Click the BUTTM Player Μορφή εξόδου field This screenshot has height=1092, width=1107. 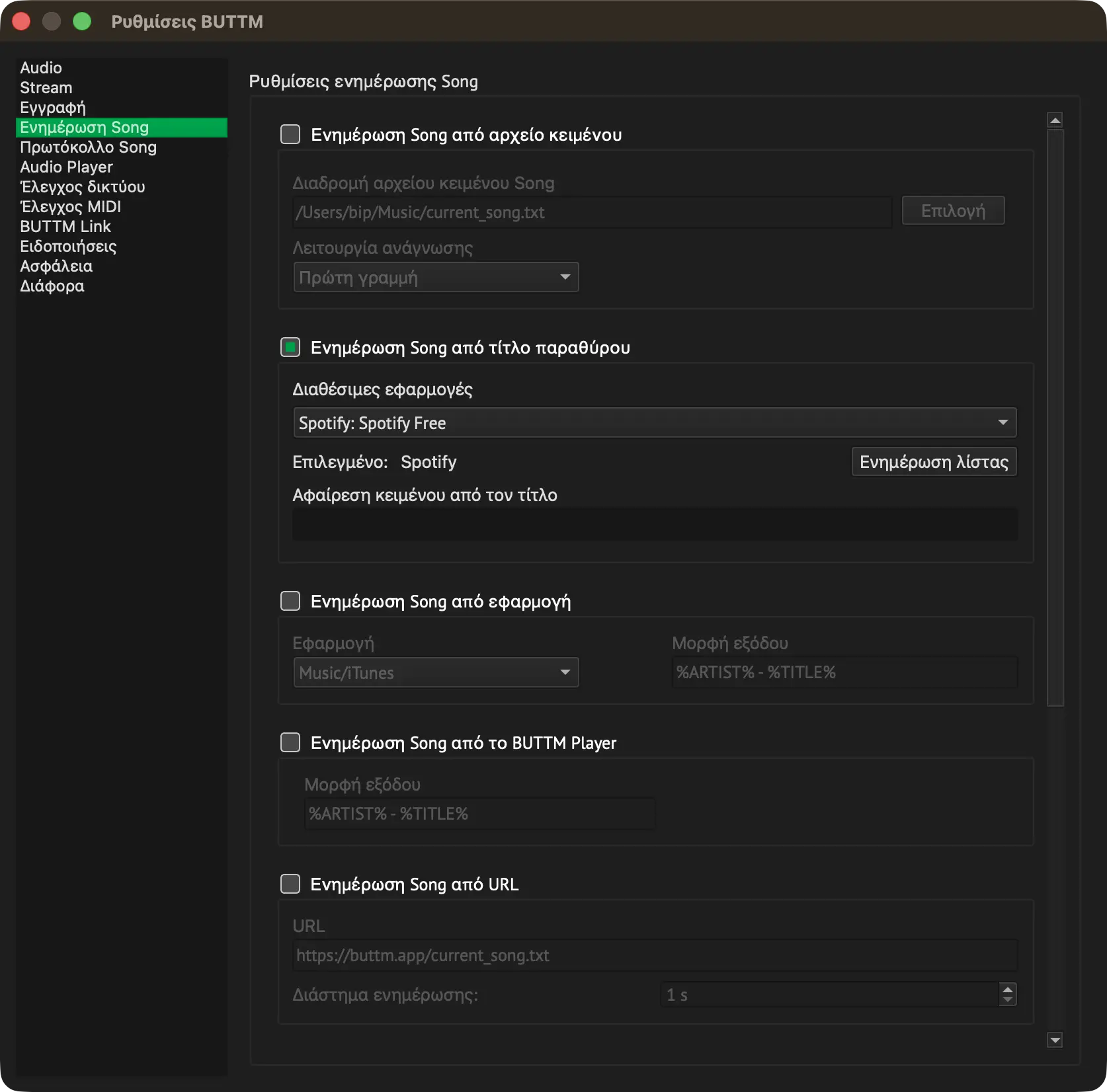point(480,814)
